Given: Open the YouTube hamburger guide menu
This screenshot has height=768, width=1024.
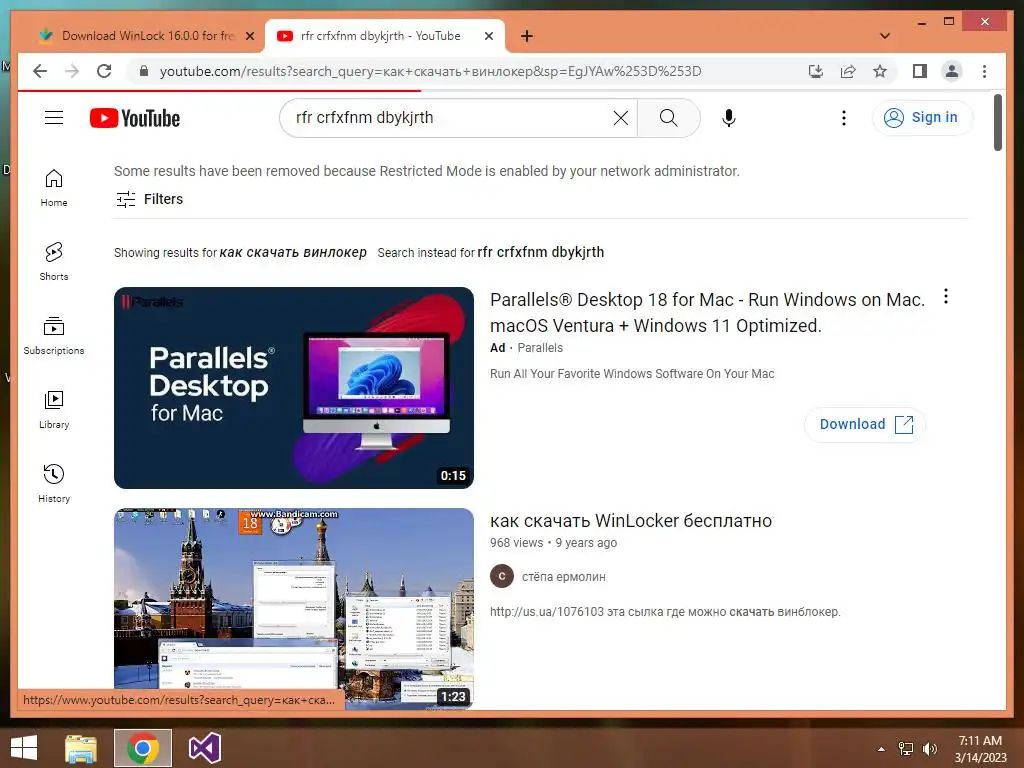Looking at the screenshot, I should (54, 118).
